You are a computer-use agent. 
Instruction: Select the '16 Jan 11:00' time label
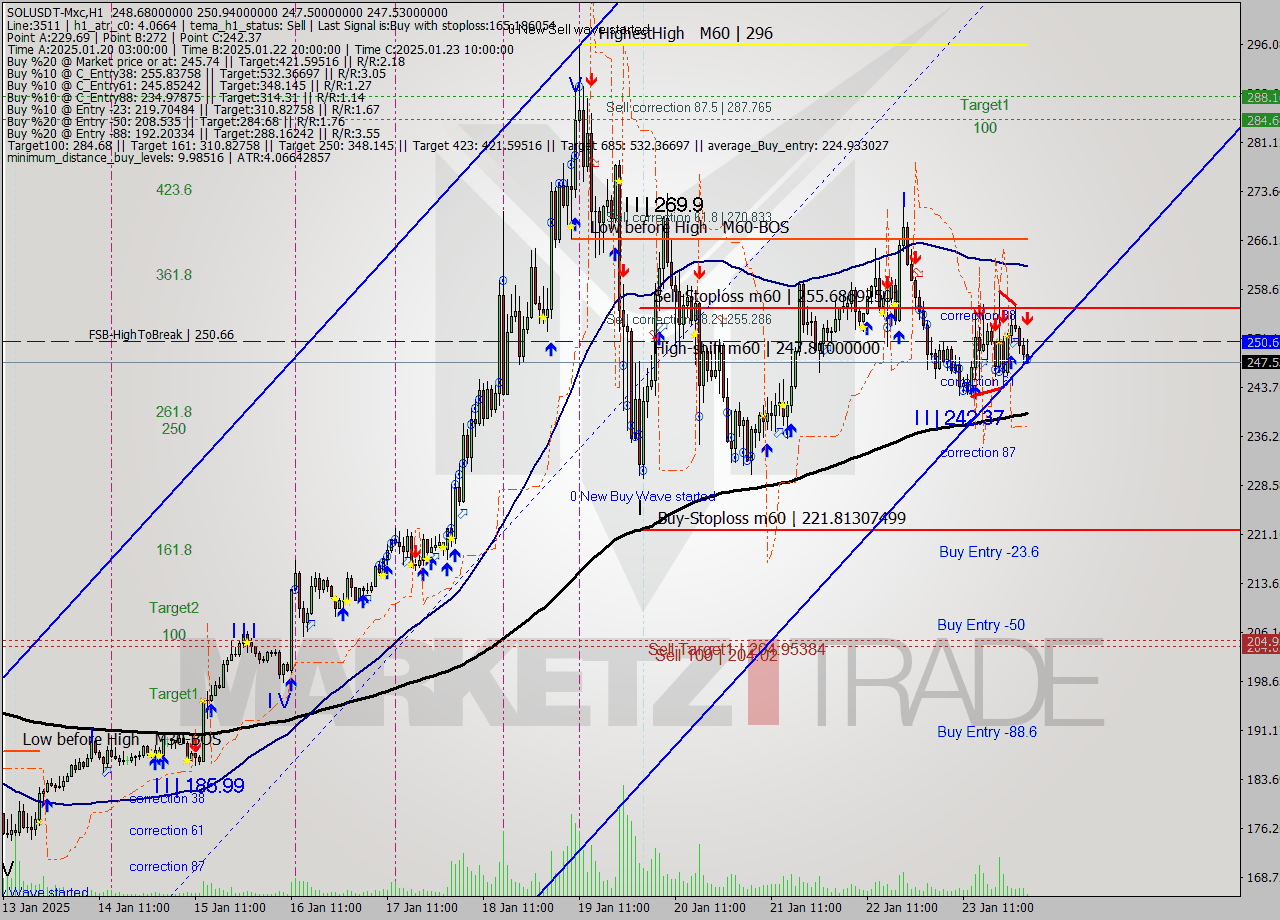tap(326, 908)
